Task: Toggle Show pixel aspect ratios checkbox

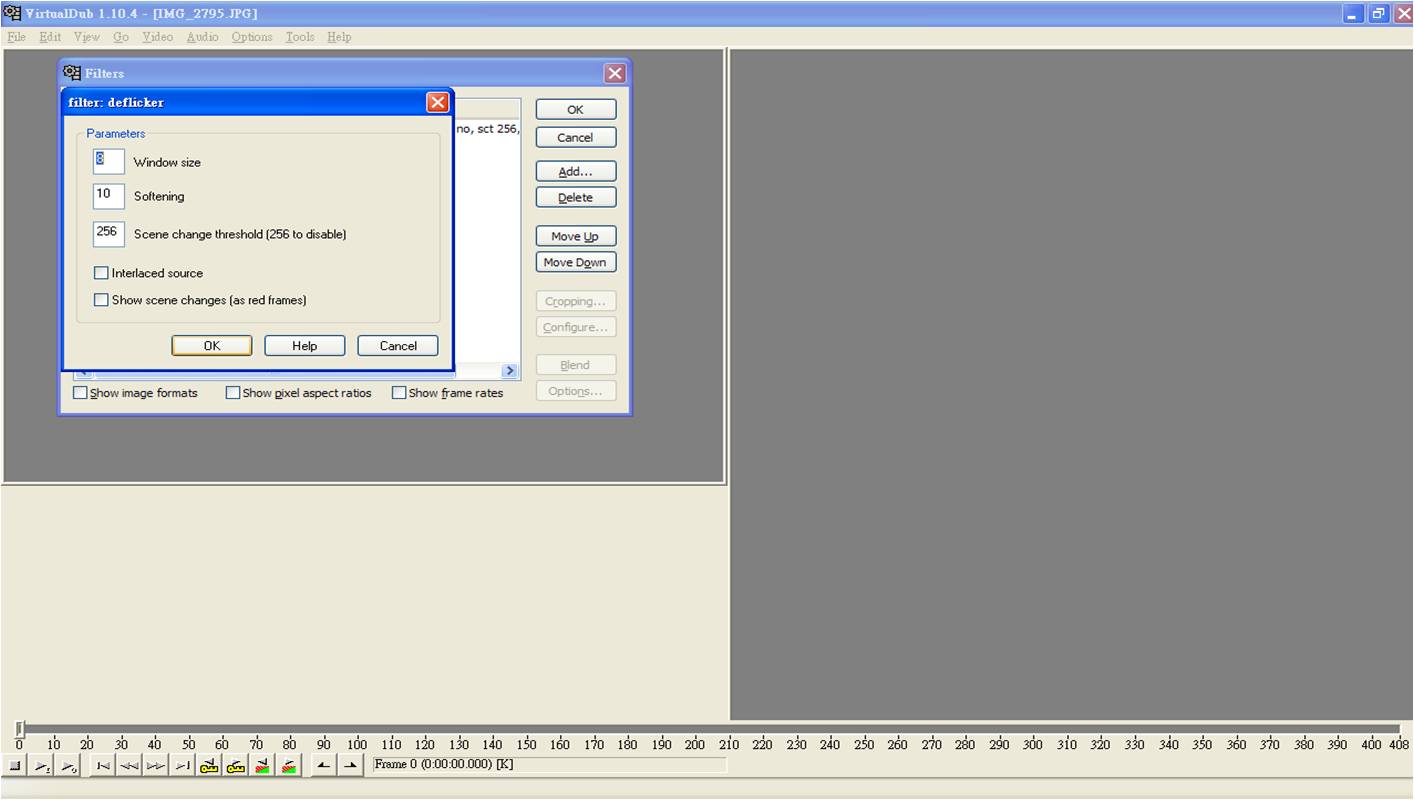Action: [233, 393]
